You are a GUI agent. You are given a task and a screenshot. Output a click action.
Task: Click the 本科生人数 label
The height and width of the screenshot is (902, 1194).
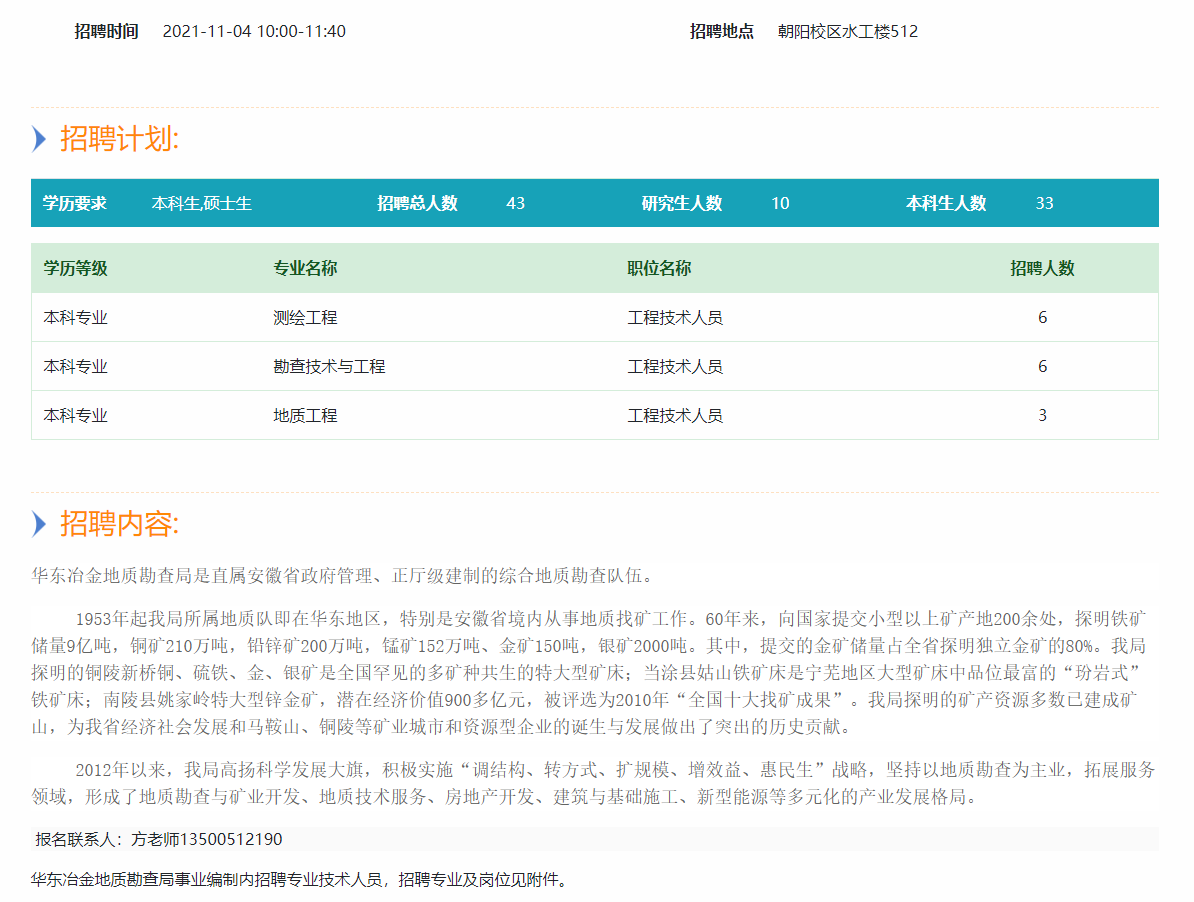click(x=946, y=203)
